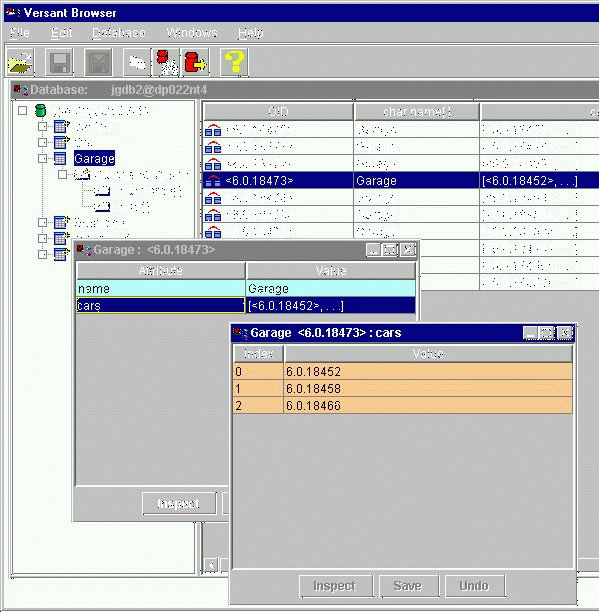Click the table icon beside Garage tree node
The image size is (599, 612).
(60, 158)
